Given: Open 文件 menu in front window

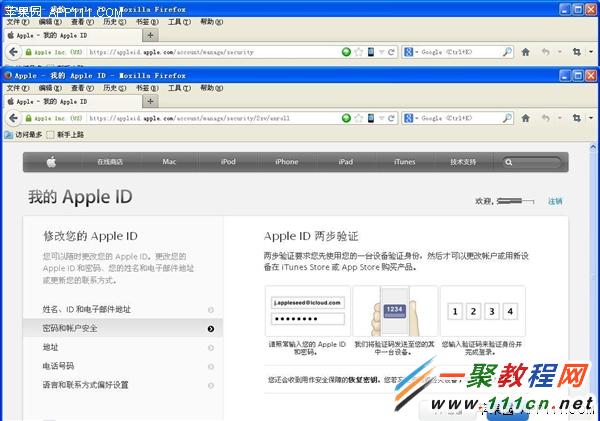Looking at the screenshot, I should (18, 88).
